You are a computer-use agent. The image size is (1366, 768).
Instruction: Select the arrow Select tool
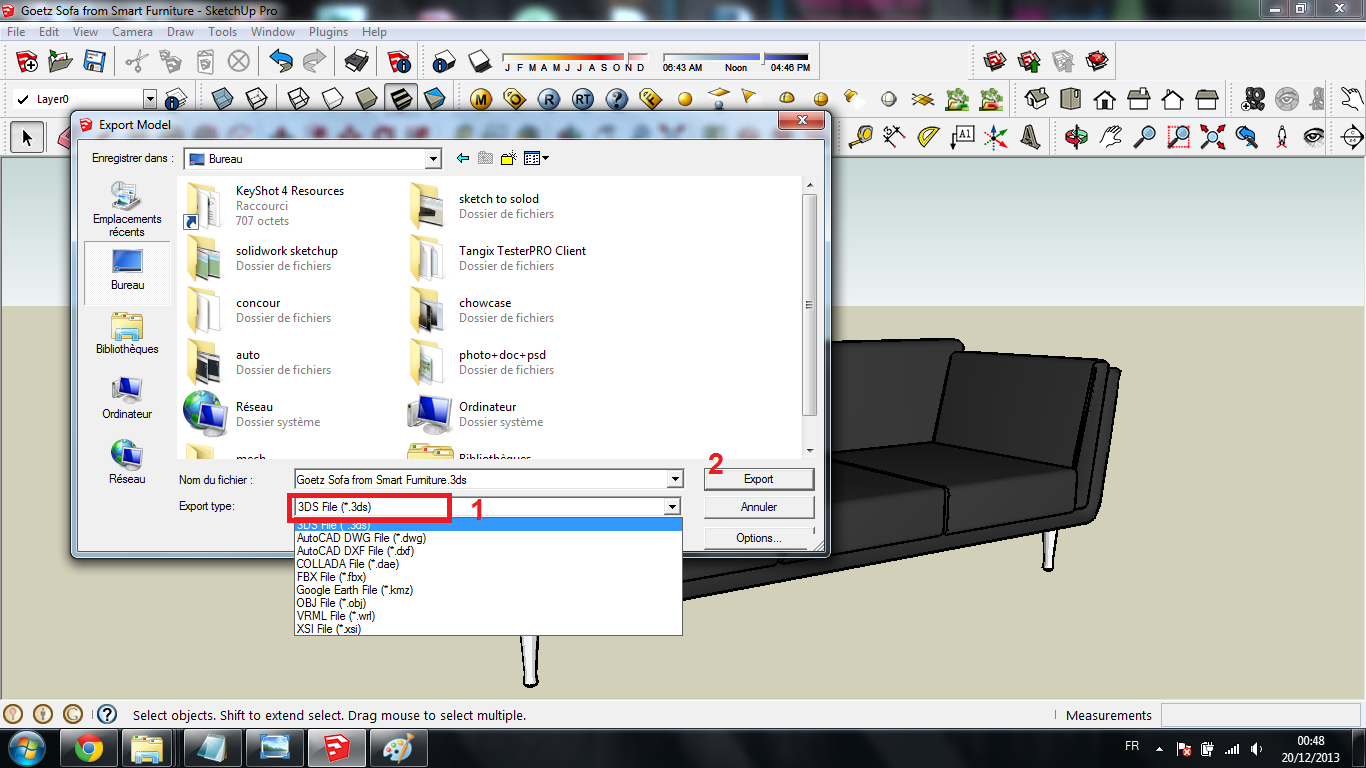coord(27,136)
